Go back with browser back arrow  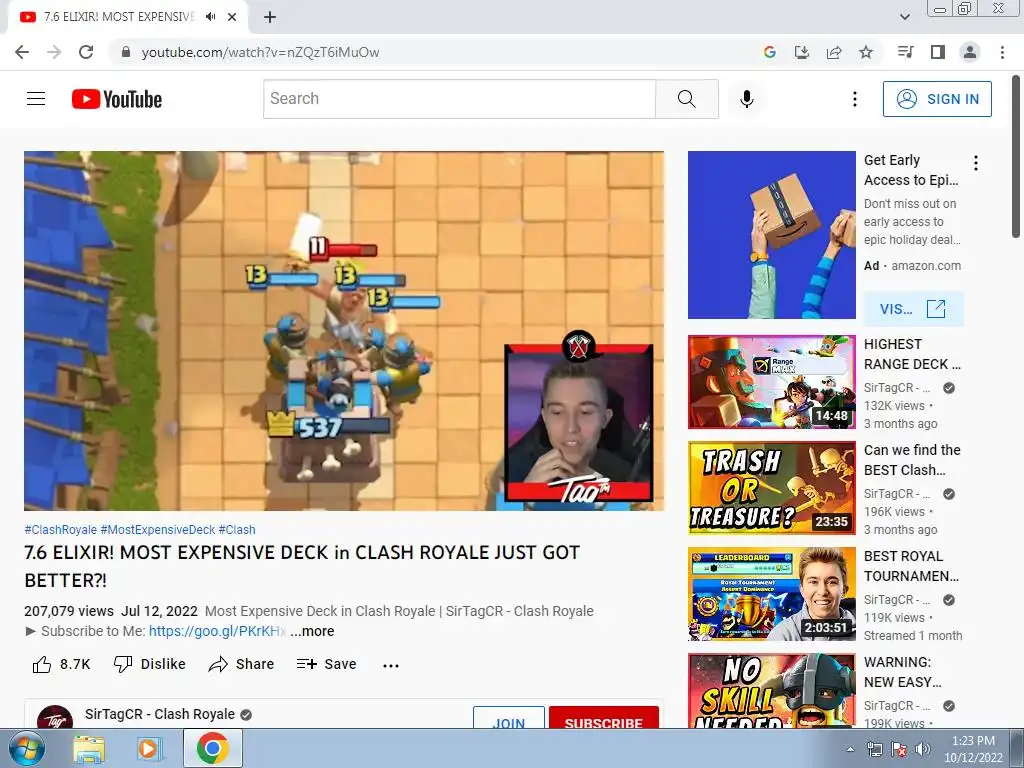point(22,52)
